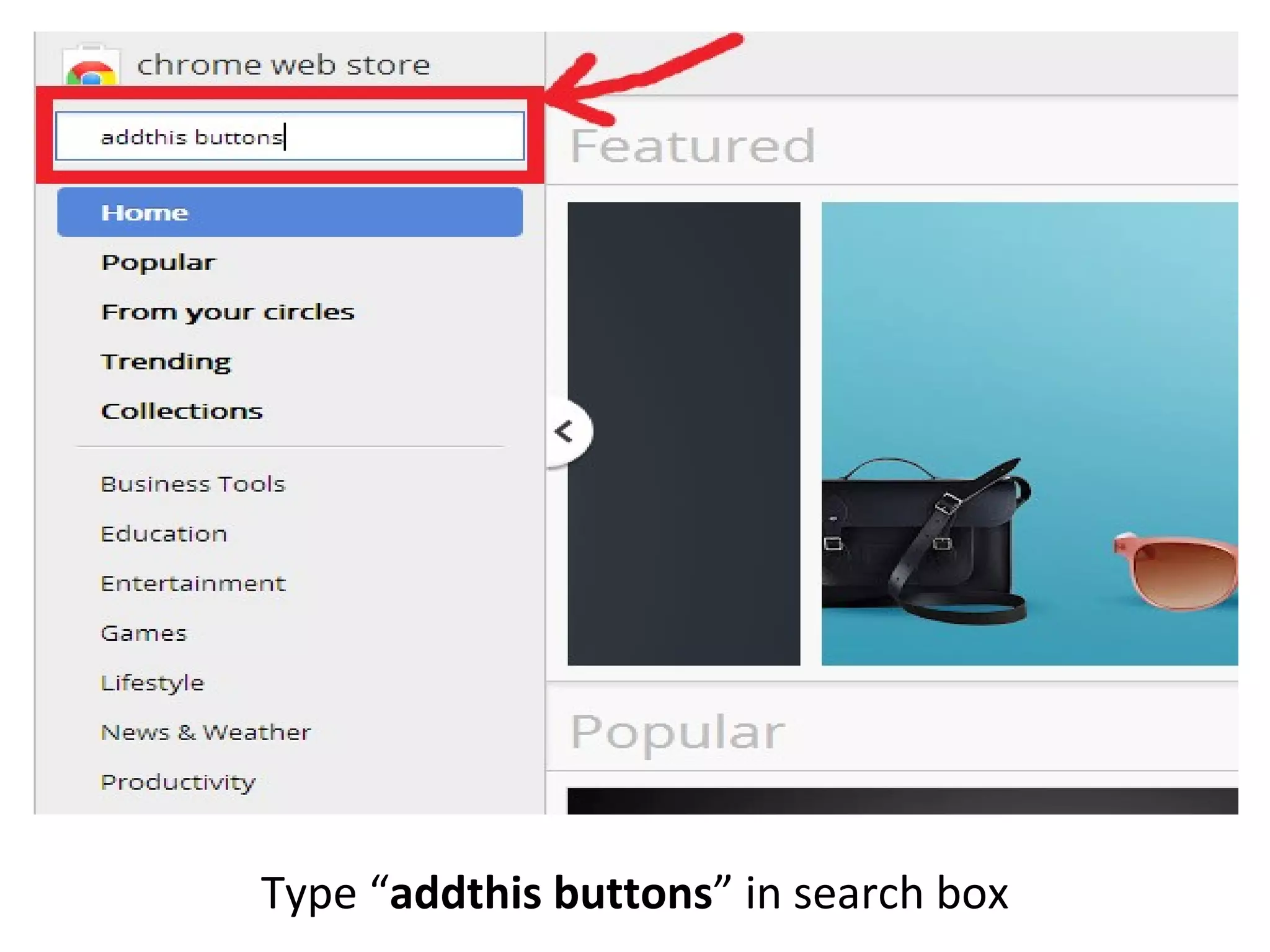Browse the Productivity category
Image resolution: width=1270 pixels, height=952 pixels.
click(x=177, y=782)
